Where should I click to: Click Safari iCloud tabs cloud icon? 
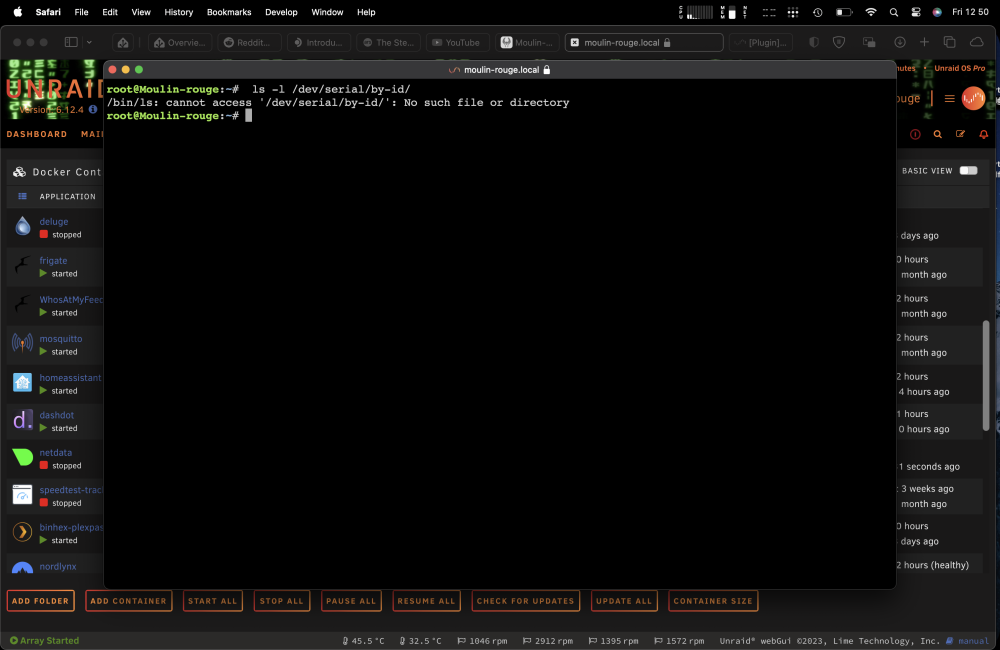click(x=976, y=42)
